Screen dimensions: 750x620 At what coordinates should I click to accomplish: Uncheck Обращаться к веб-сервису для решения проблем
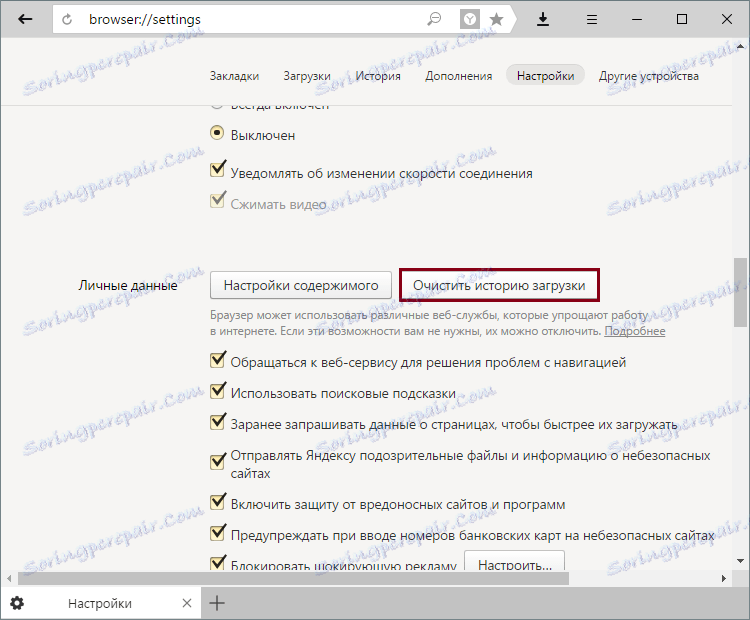[x=218, y=359]
